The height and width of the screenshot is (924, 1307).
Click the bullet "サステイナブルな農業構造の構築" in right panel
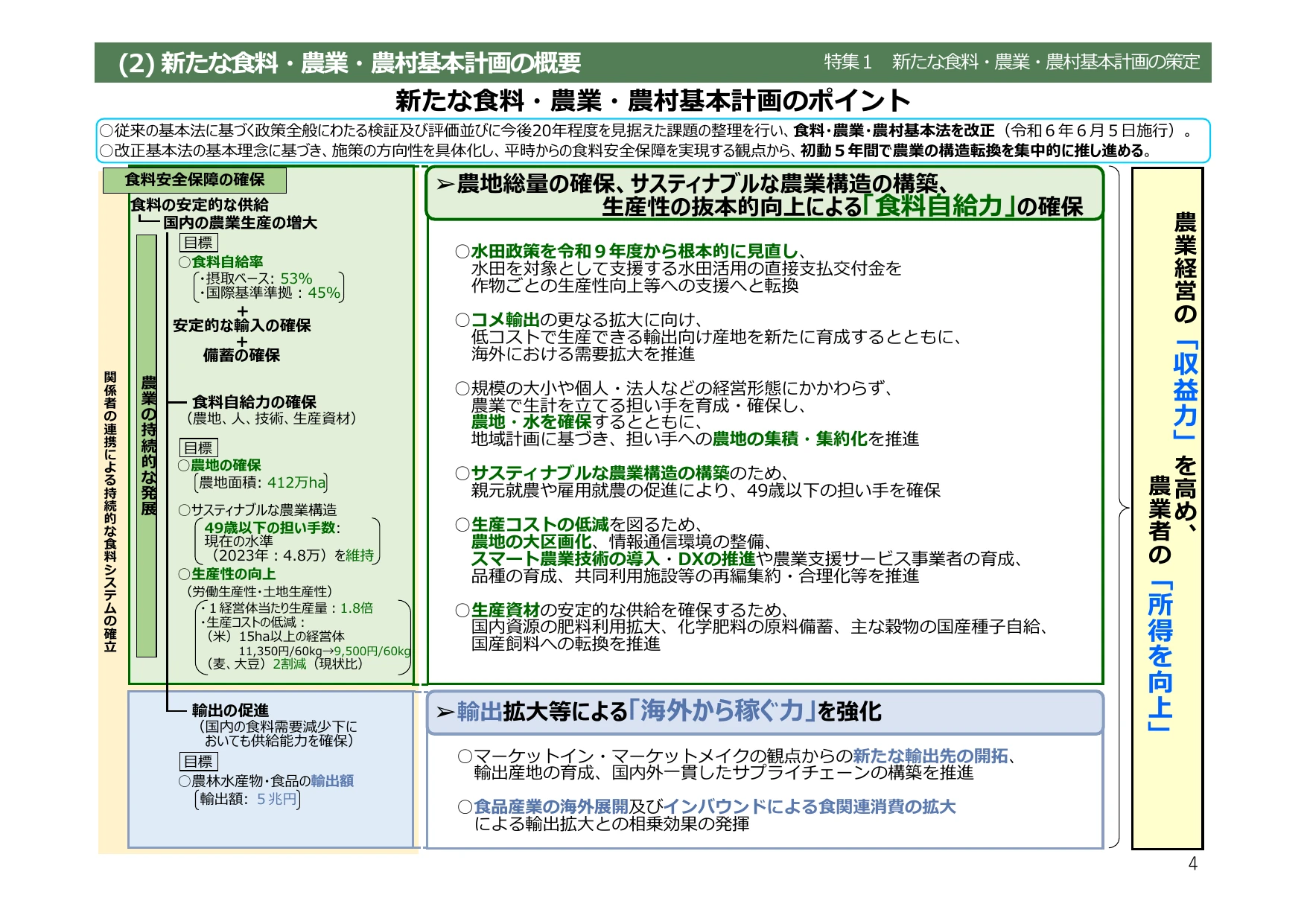(600, 474)
